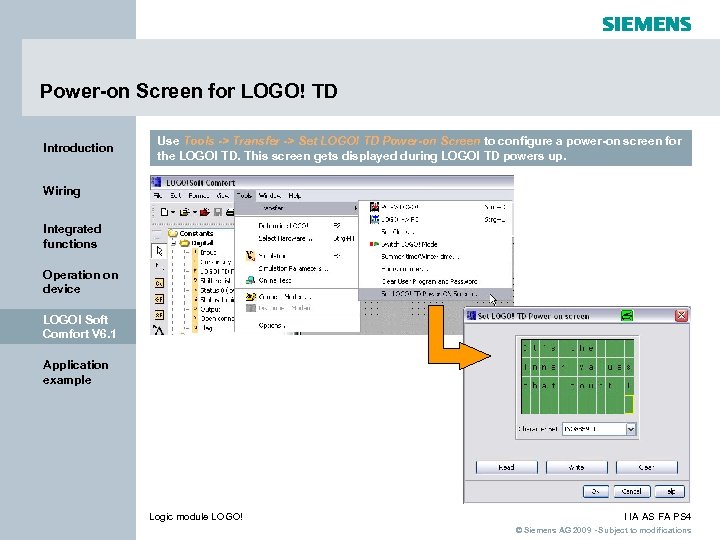Click the OK button in dialog

(596, 491)
